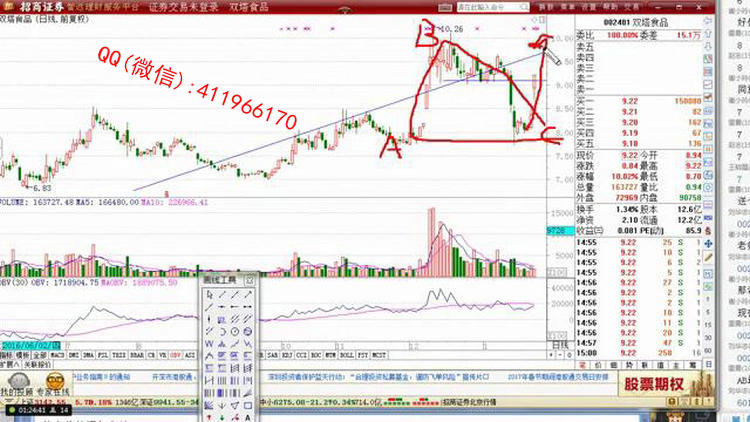Click the 14:57 trade row
The height and width of the screenshot is (422, 750).
[640, 343]
